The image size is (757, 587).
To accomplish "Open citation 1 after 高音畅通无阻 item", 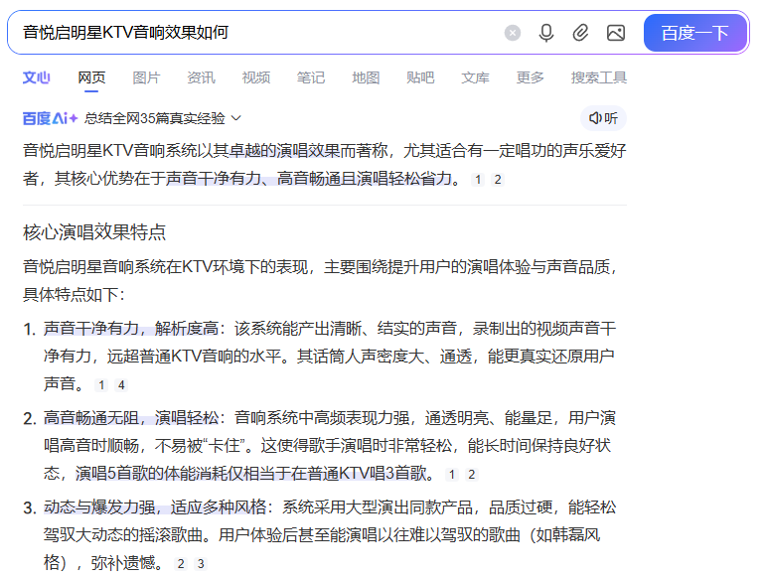I will pyautogui.click(x=452, y=474).
